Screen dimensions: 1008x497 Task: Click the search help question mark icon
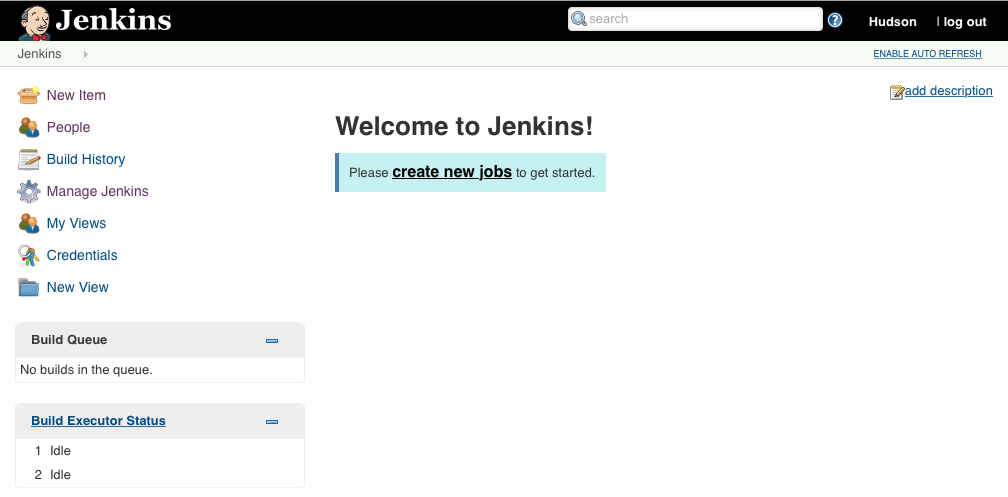coord(835,20)
